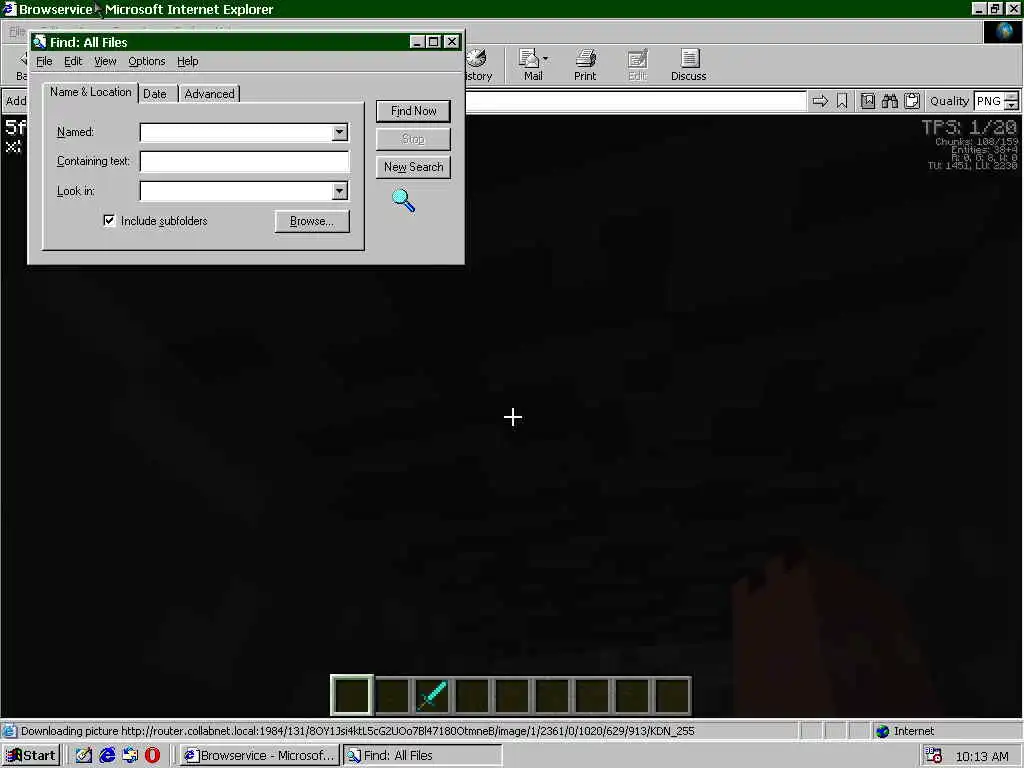Image resolution: width=1024 pixels, height=768 pixels.
Task: Open the Help menu in Find window
Action: pyautogui.click(x=187, y=61)
